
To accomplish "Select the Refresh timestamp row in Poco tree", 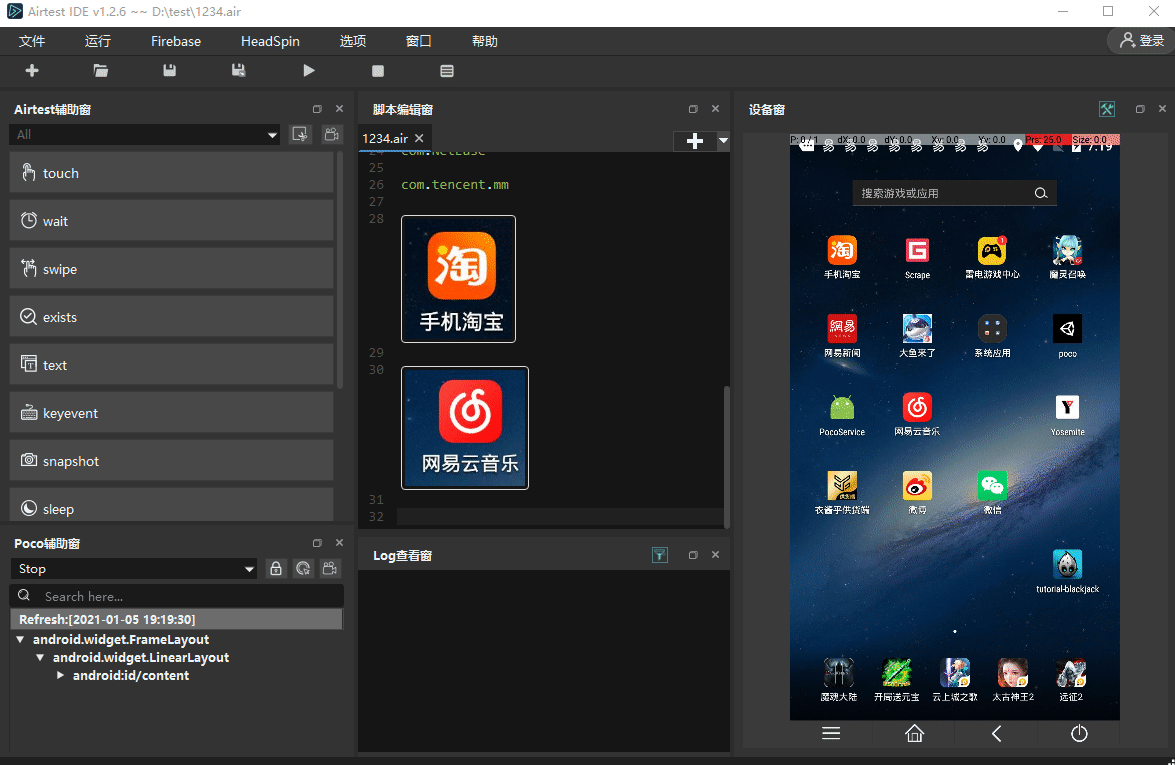I will (x=176, y=619).
